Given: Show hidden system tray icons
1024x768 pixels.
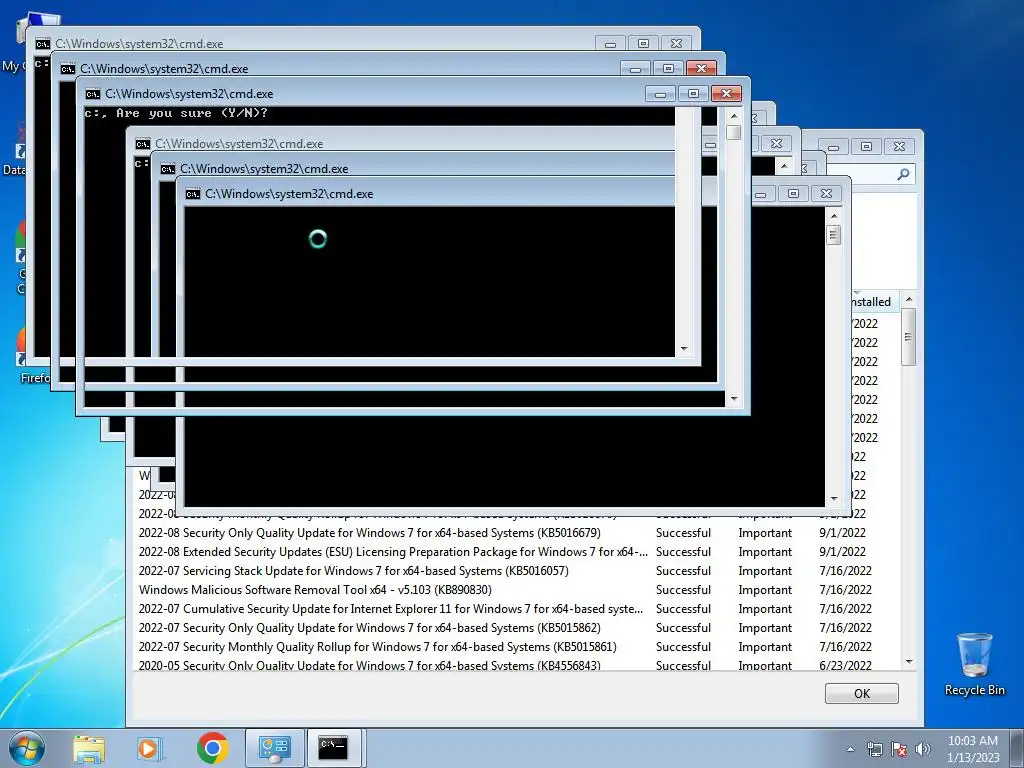Looking at the screenshot, I should [850, 749].
